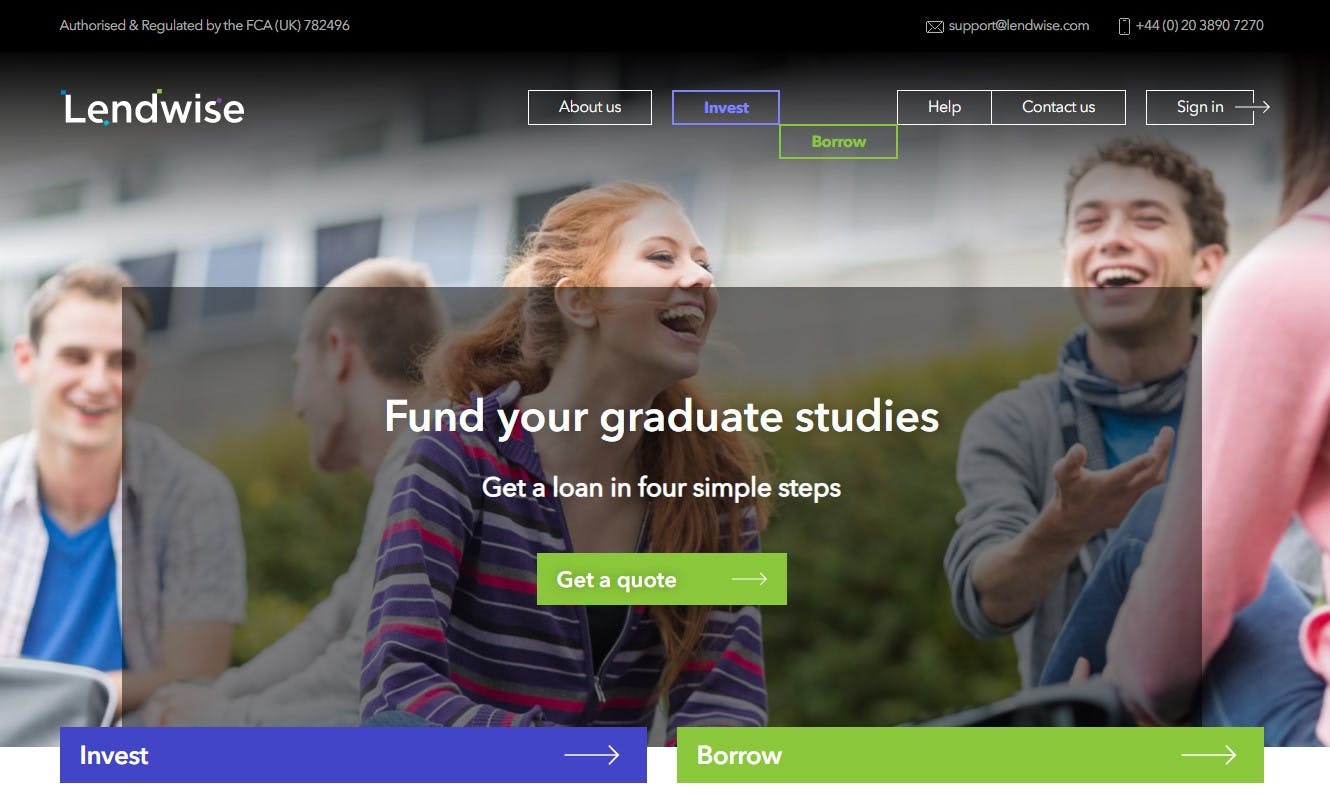
Task: Click the arrow beside Sign in
Action: (1252, 107)
